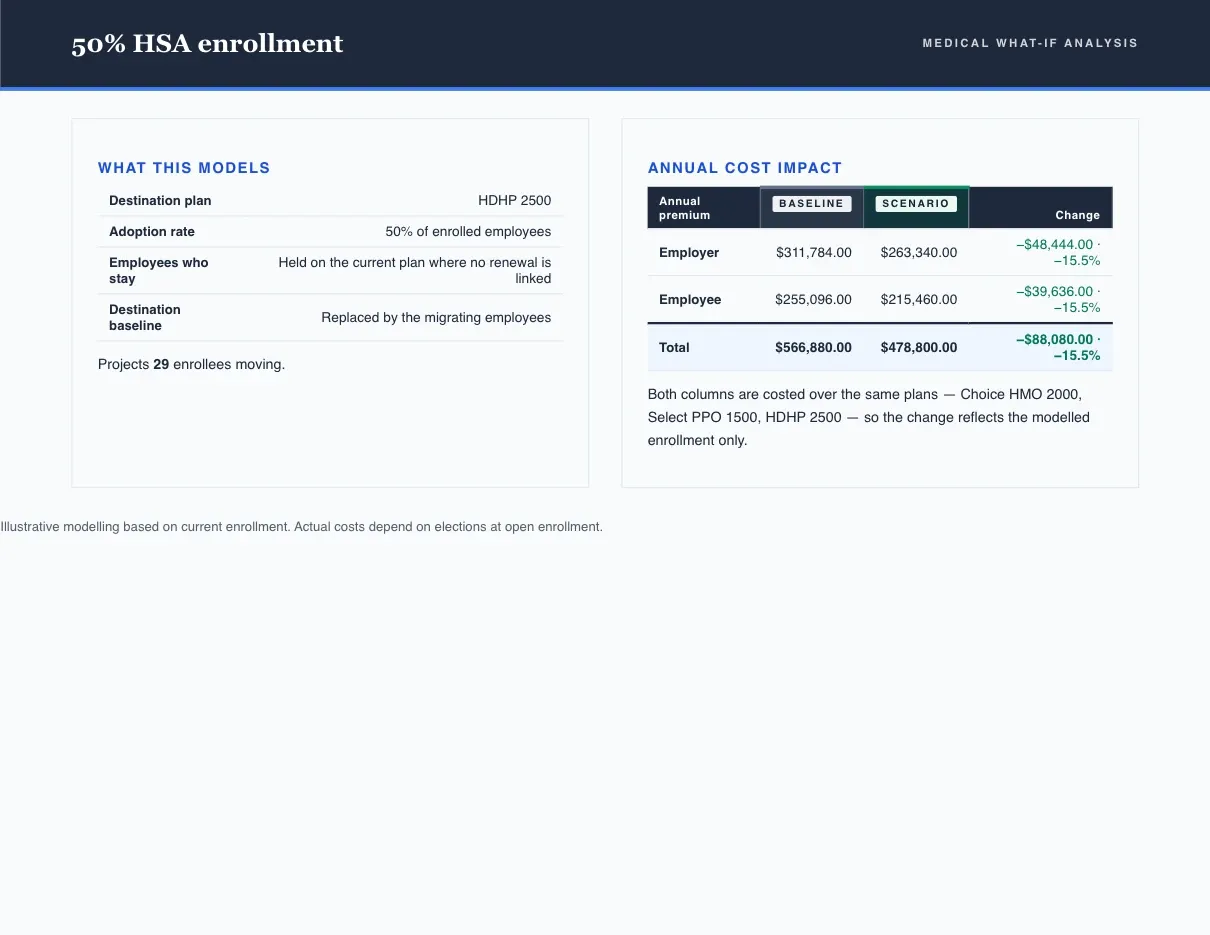The image size is (1210, 935).
Task: Select the 'Employees who stay' row label
Action: click(x=159, y=271)
